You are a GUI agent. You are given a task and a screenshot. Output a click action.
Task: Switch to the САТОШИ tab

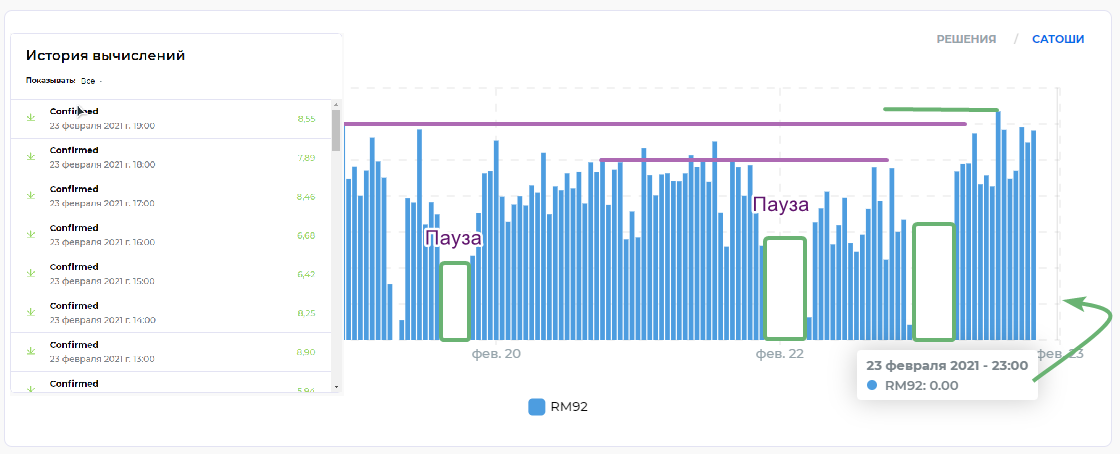click(x=1058, y=39)
